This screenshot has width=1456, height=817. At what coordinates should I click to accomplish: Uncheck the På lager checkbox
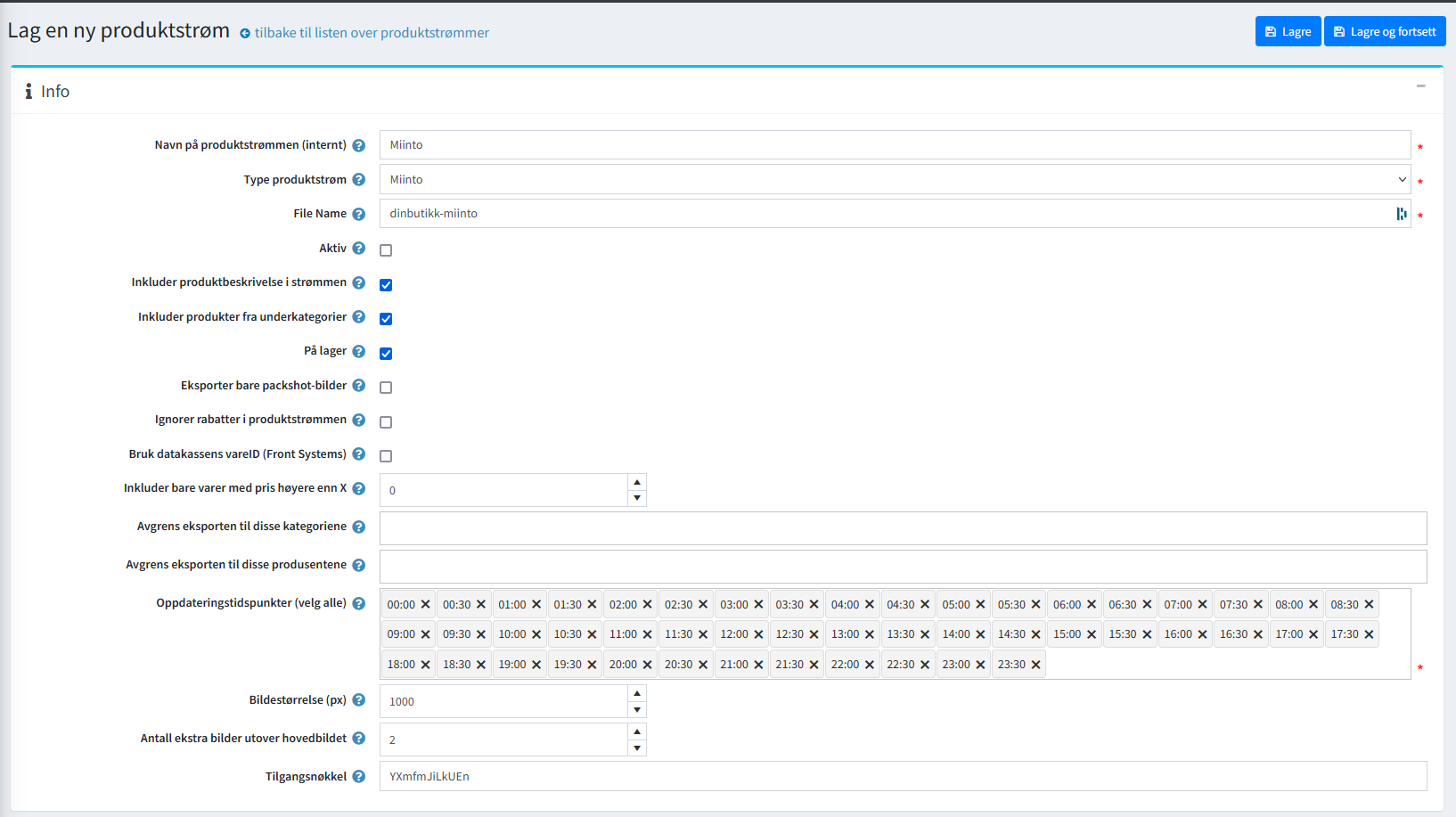(386, 354)
